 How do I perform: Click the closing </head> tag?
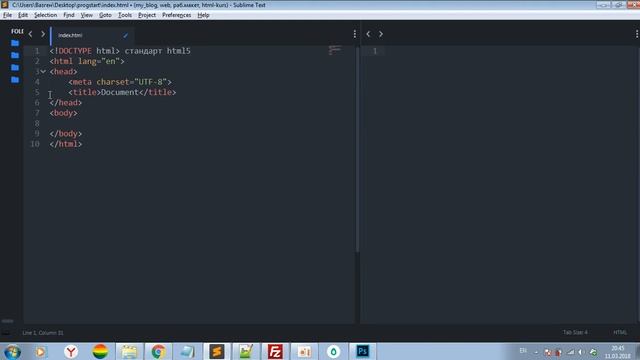(65, 103)
